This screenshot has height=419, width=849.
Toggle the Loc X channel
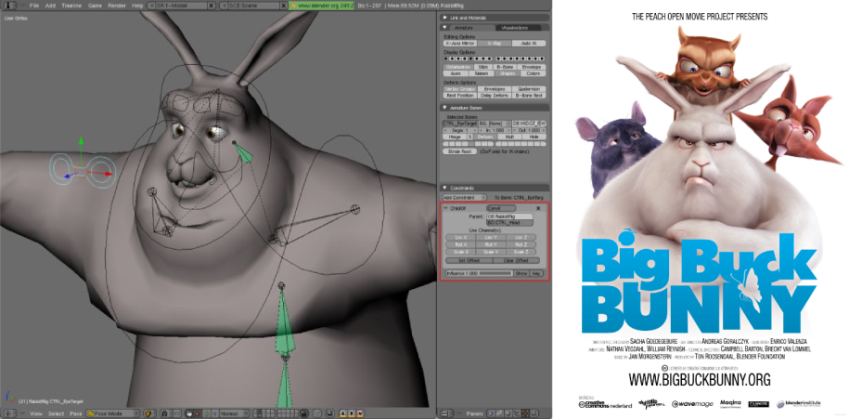[461, 237]
